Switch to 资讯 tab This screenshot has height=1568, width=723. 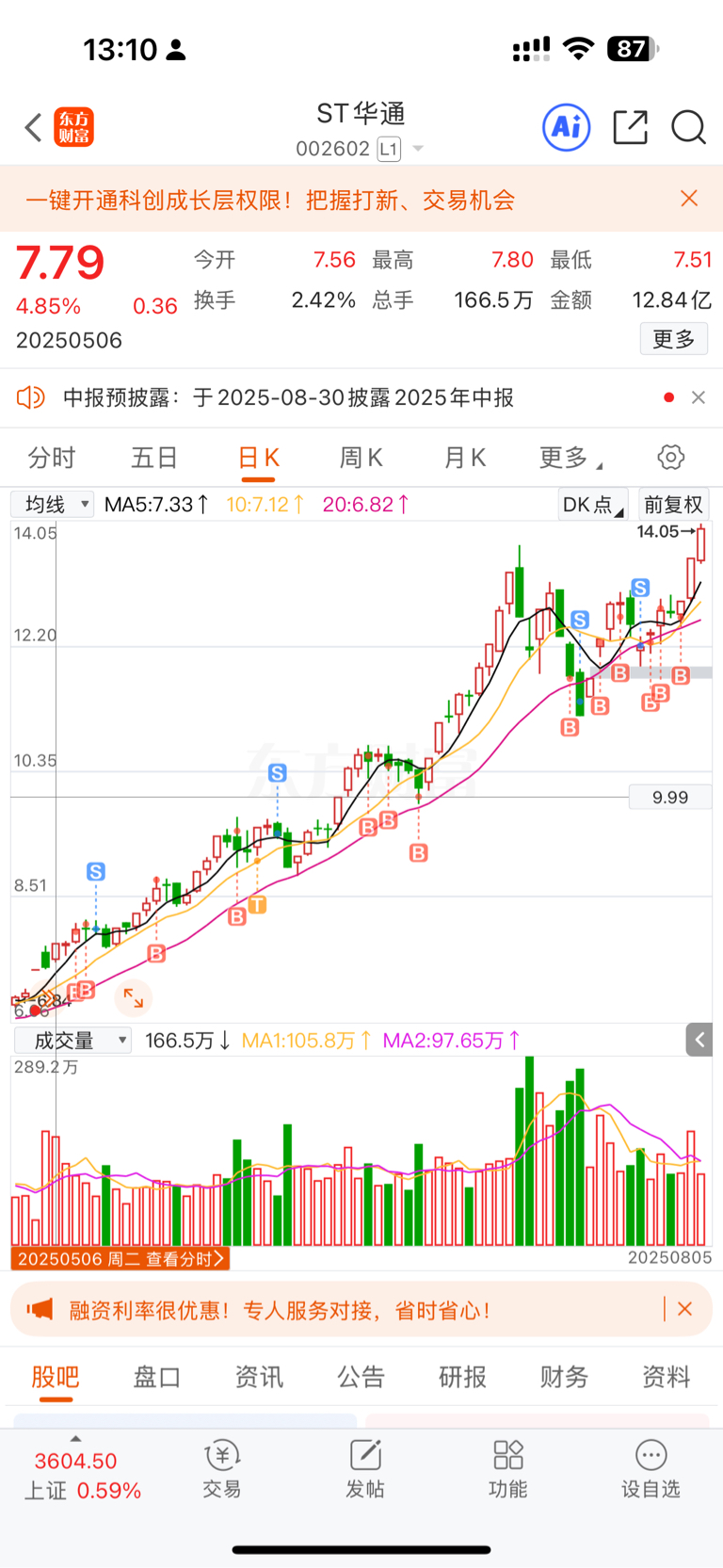259,1377
